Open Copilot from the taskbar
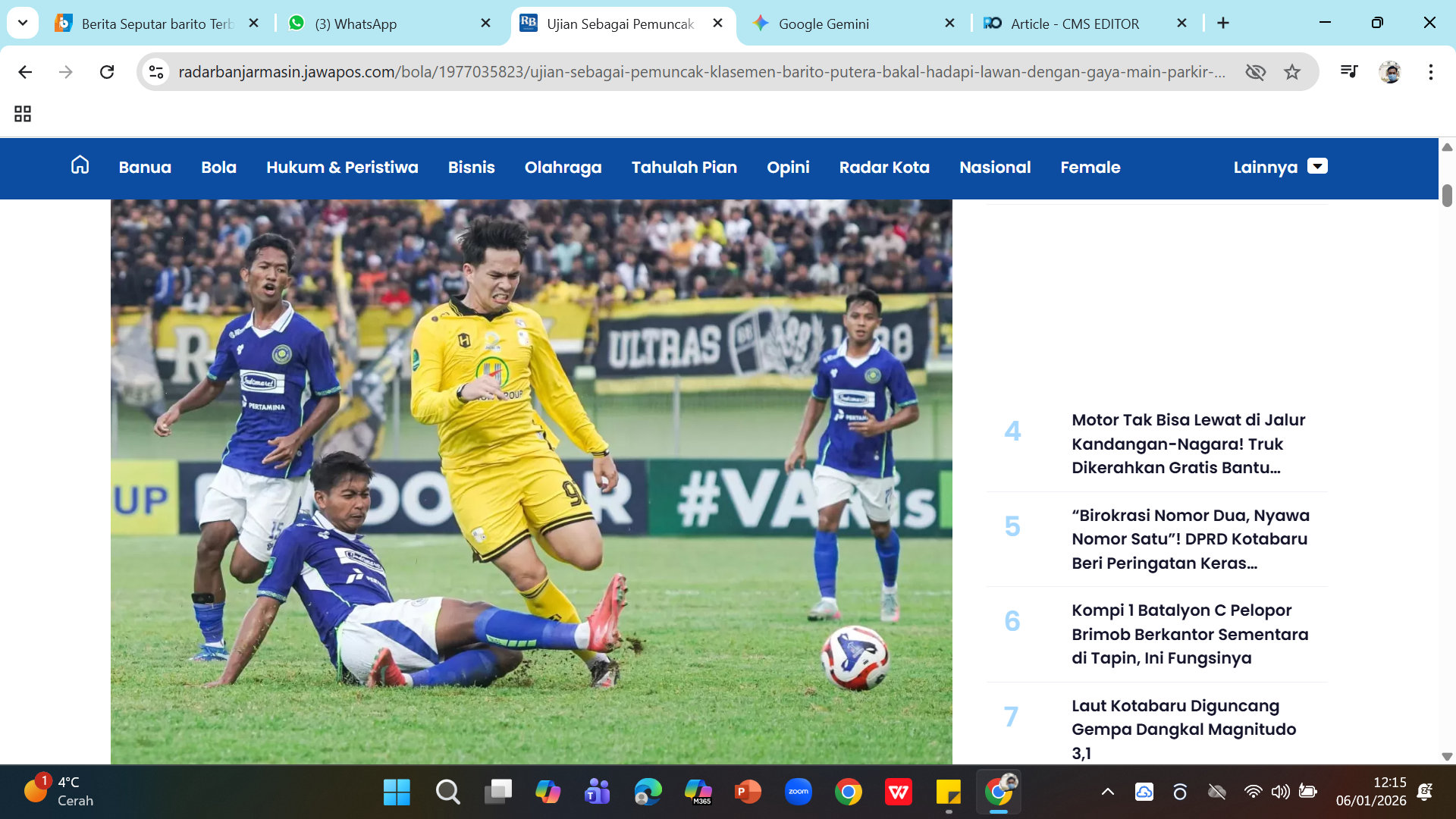Viewport: 1456px width, 819px height. point(548,792)
